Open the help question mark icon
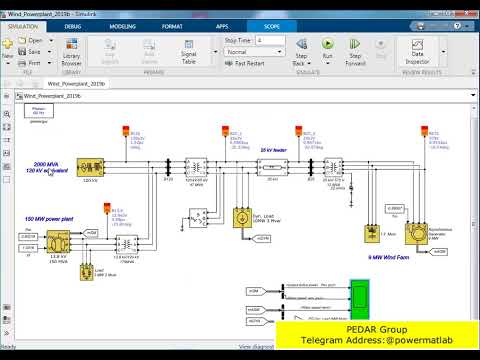The width and height of the screenshot is (480, 360). click(457, 26)
